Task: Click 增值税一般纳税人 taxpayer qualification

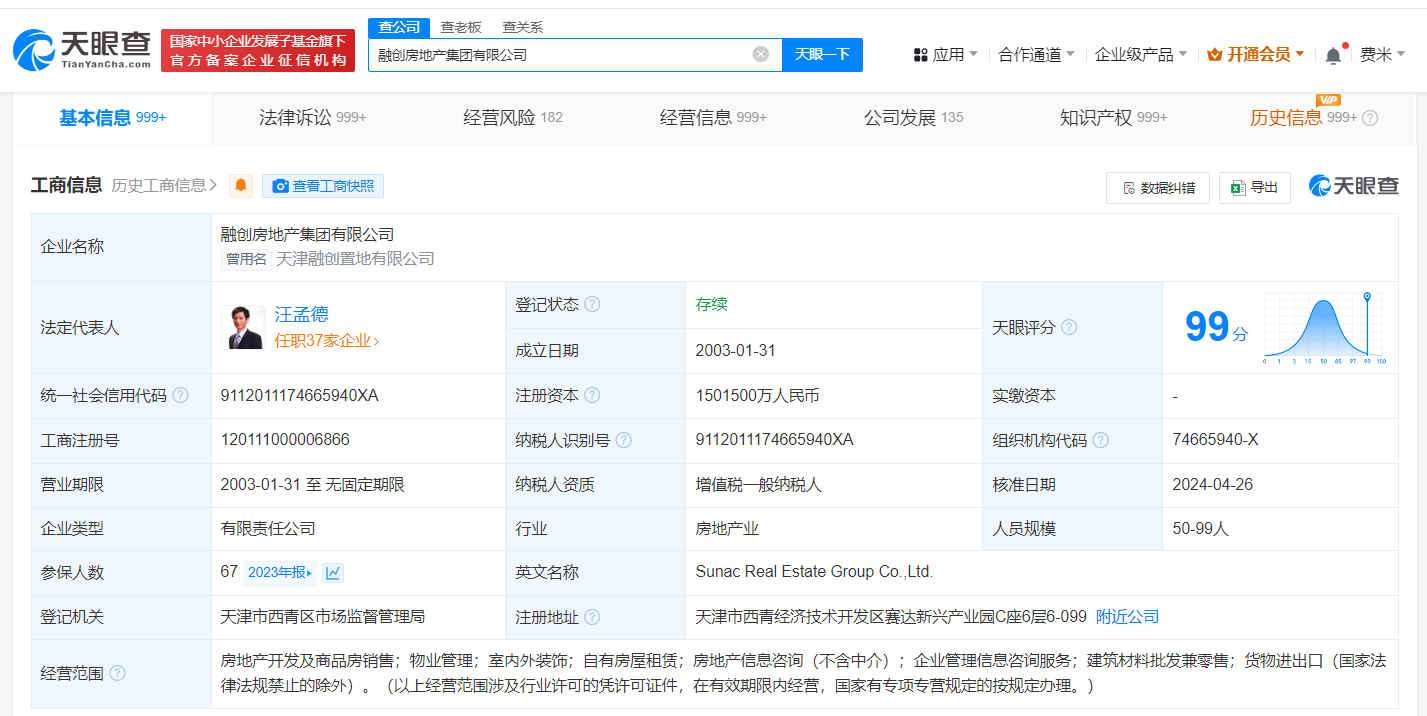Action: 759,485
